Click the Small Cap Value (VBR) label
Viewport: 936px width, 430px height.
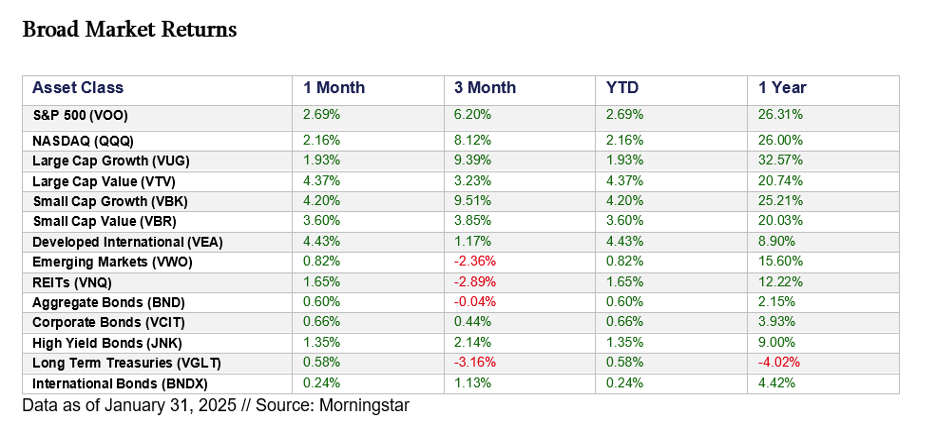point(104,221)
